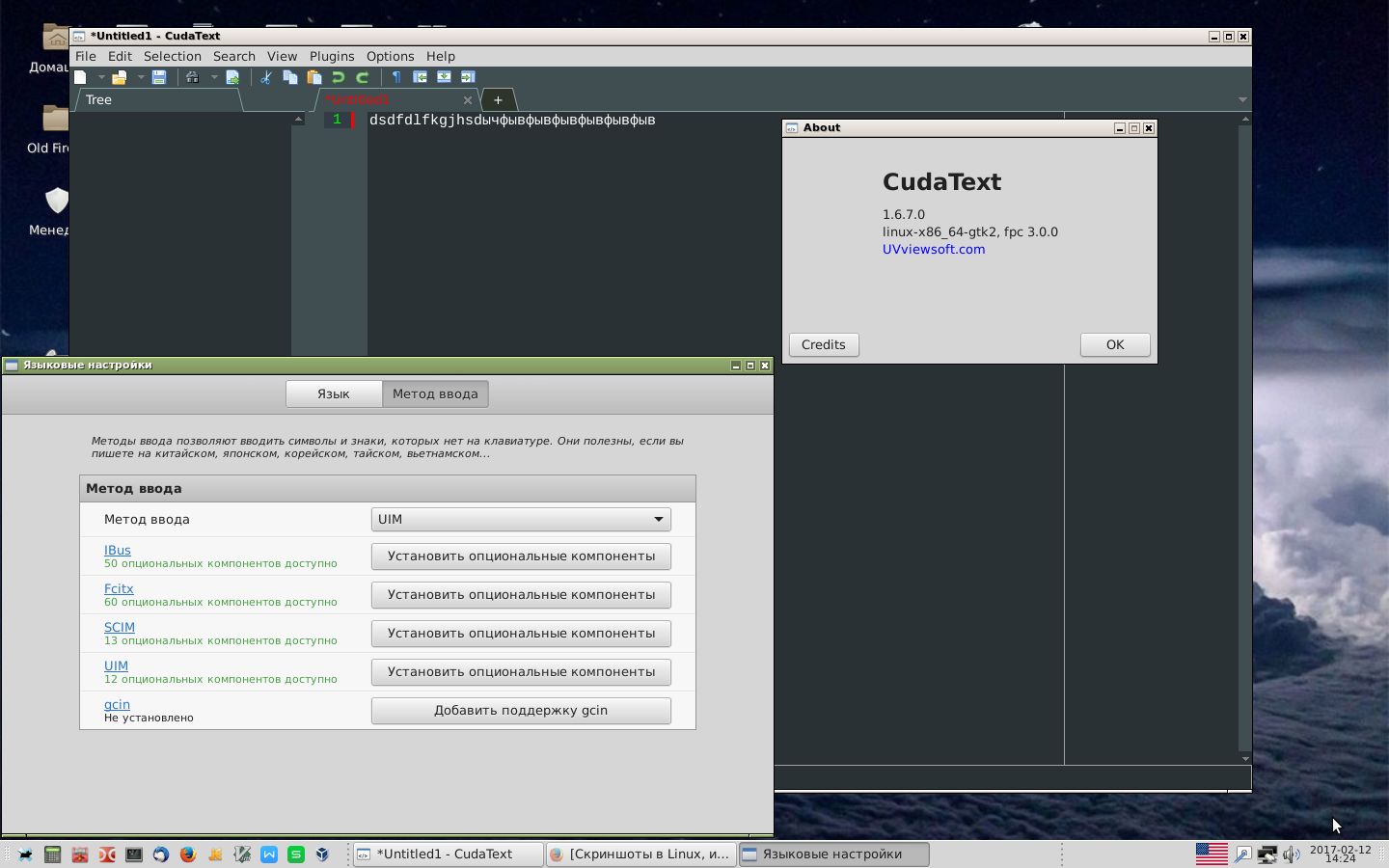
Task: Open the Plugins menu
Action: [x=332, y=56]
